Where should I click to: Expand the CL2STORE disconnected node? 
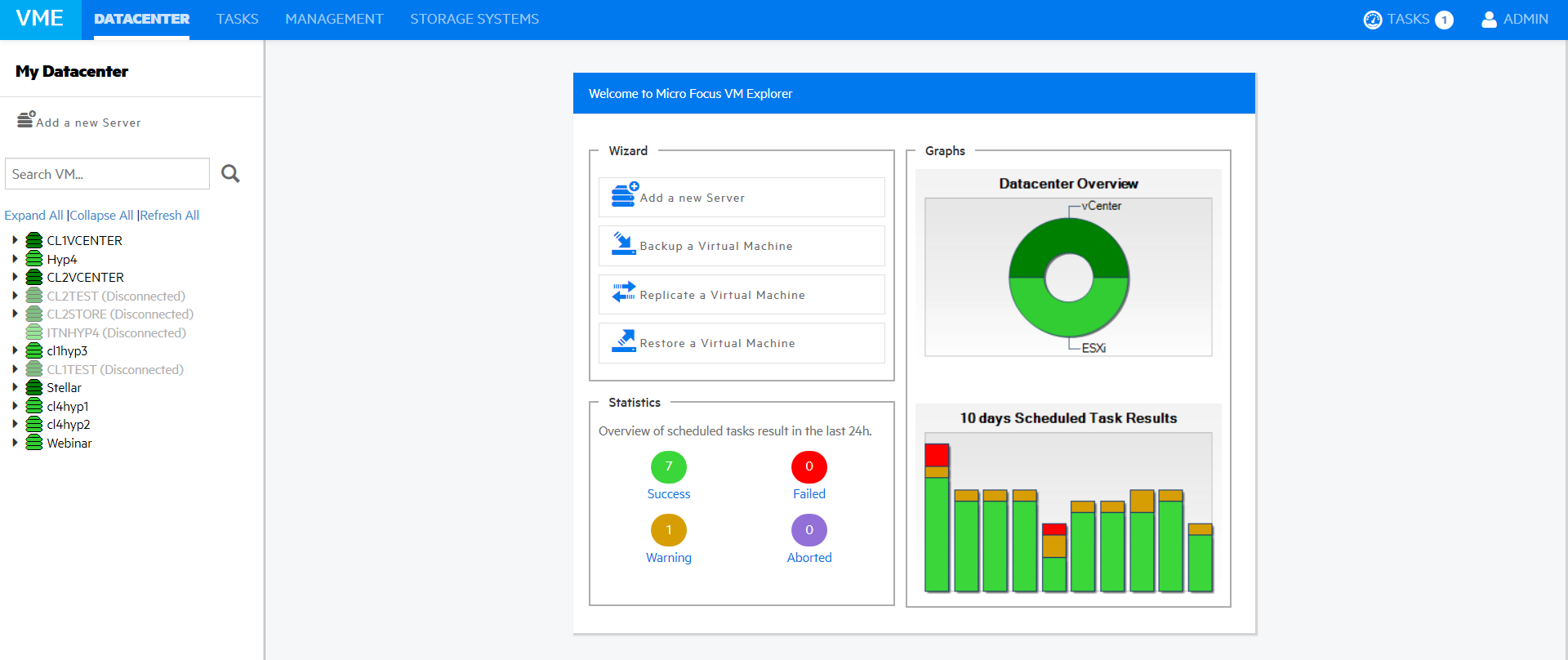tap(15, 314)
